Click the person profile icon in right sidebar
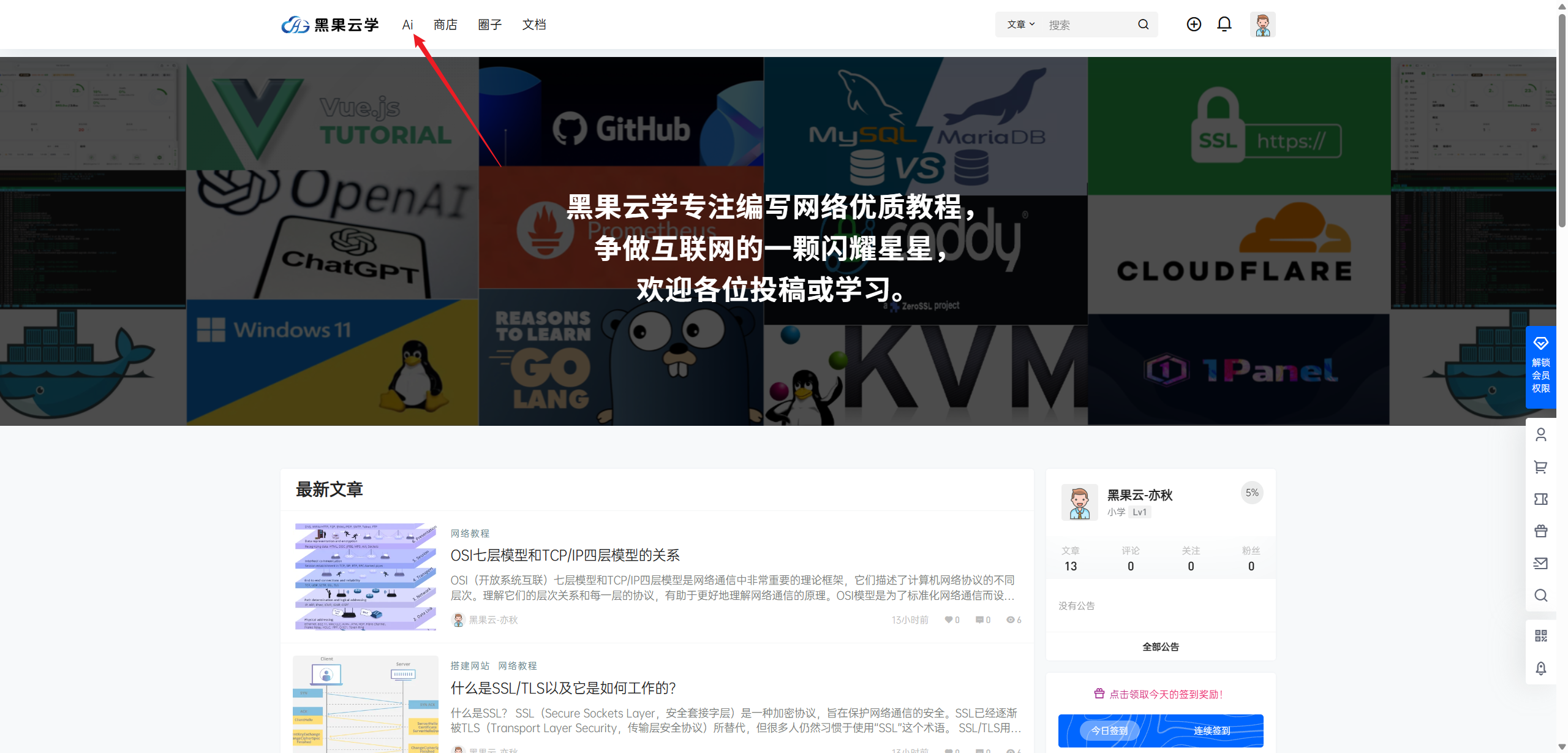The image size is (1568, 753). pos(1542,434)
